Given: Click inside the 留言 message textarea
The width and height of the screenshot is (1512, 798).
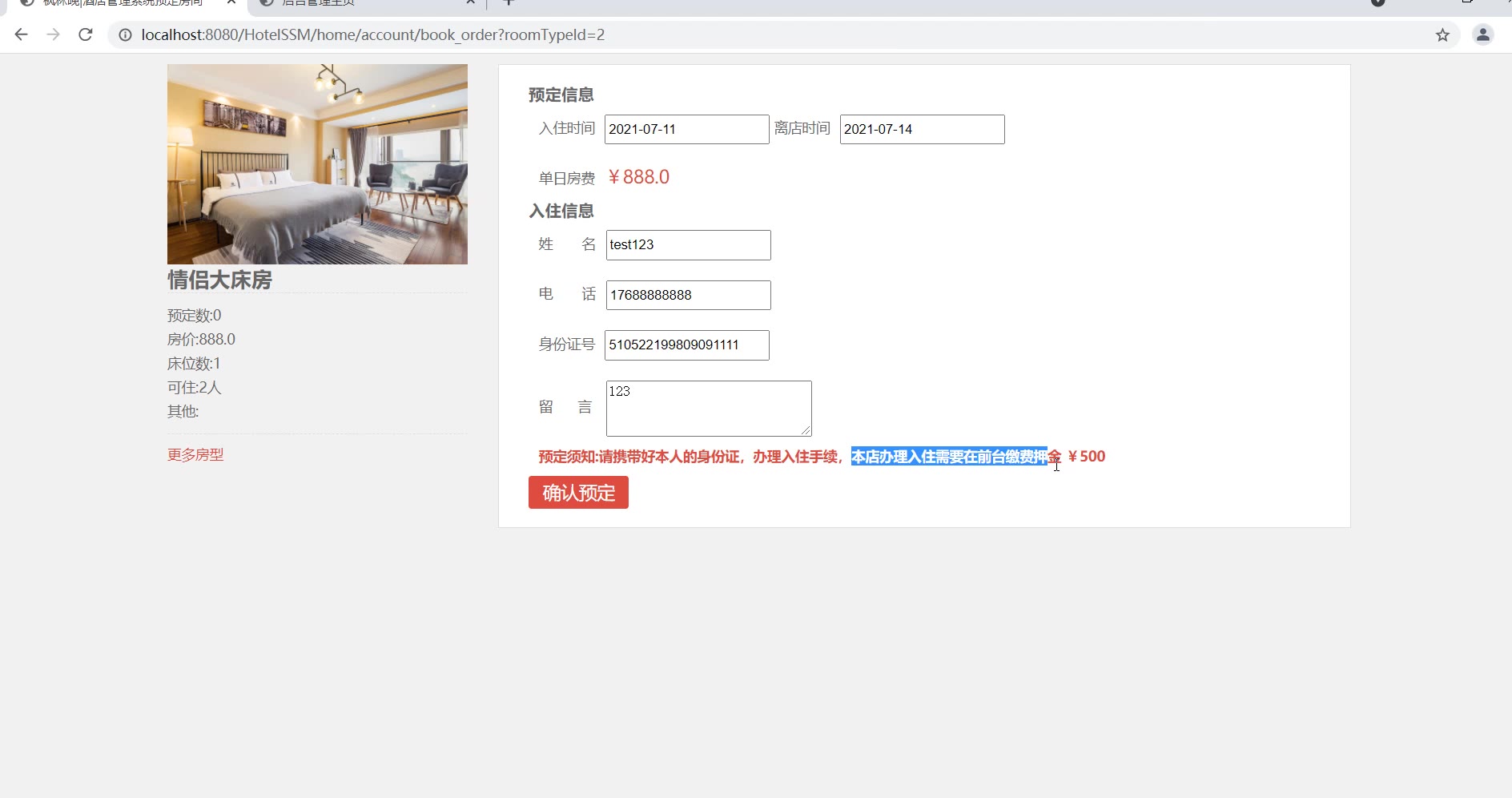Looking at the screenshot, I should (709, 408).
